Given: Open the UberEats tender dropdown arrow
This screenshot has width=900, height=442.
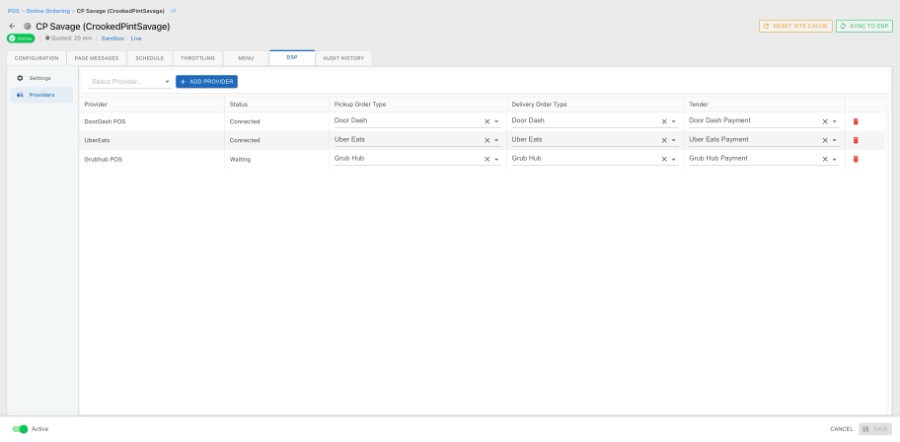Looking at the screenshot, I should (835, 140).
